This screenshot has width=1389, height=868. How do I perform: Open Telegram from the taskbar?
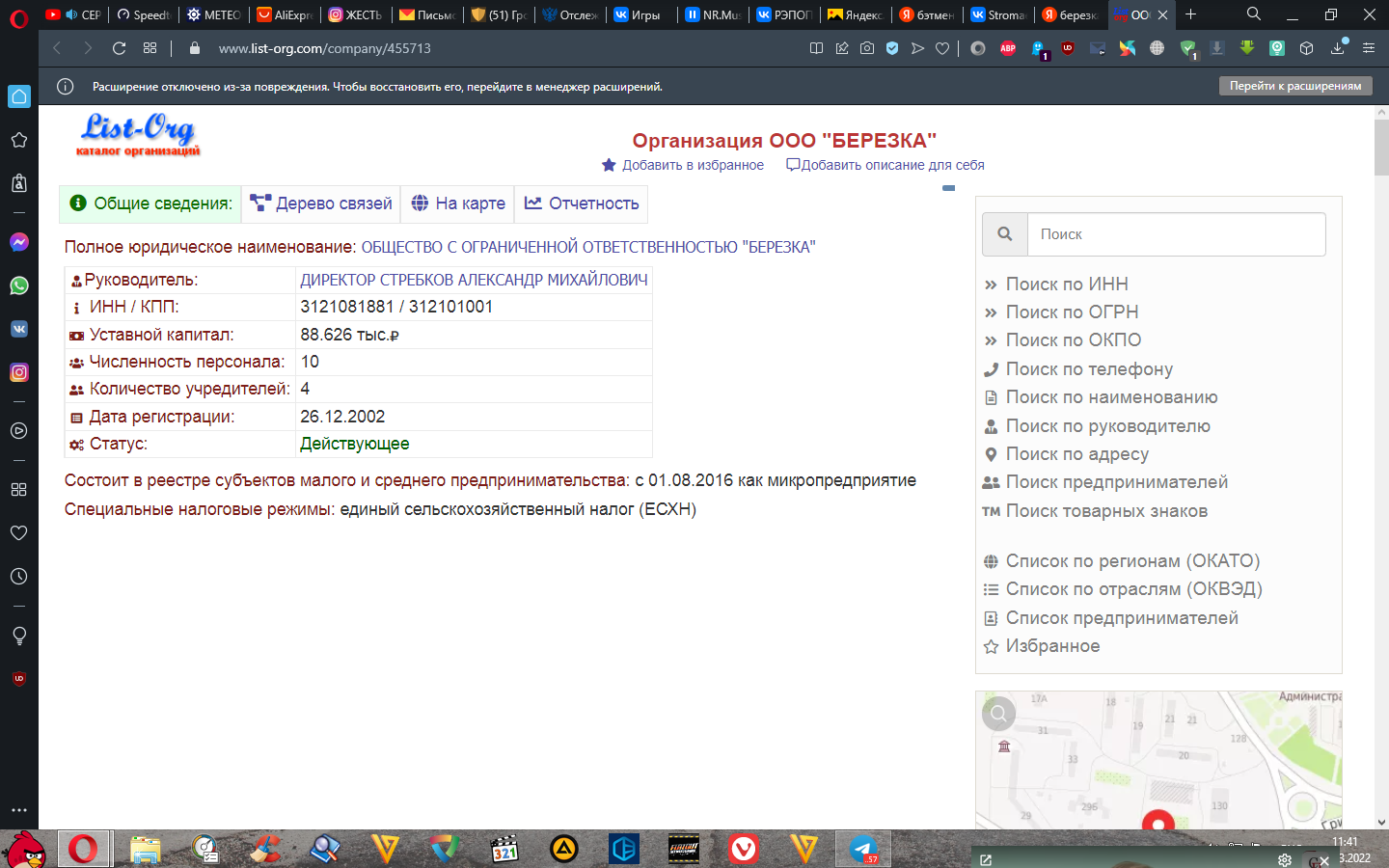[862, 849]
